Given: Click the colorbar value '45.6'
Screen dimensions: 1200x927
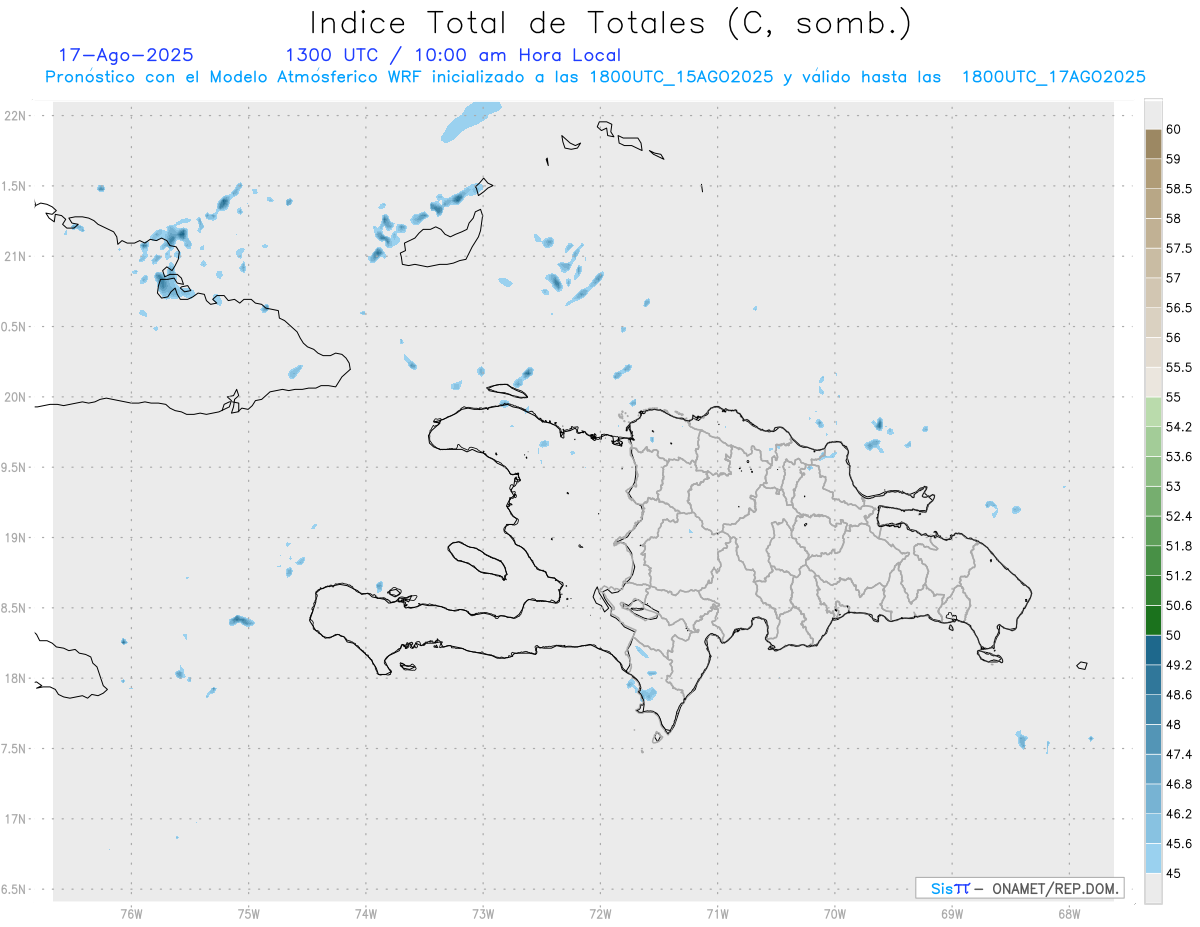Looking at the screenshot, I should pyautogui.click(x=1179, y=844).
